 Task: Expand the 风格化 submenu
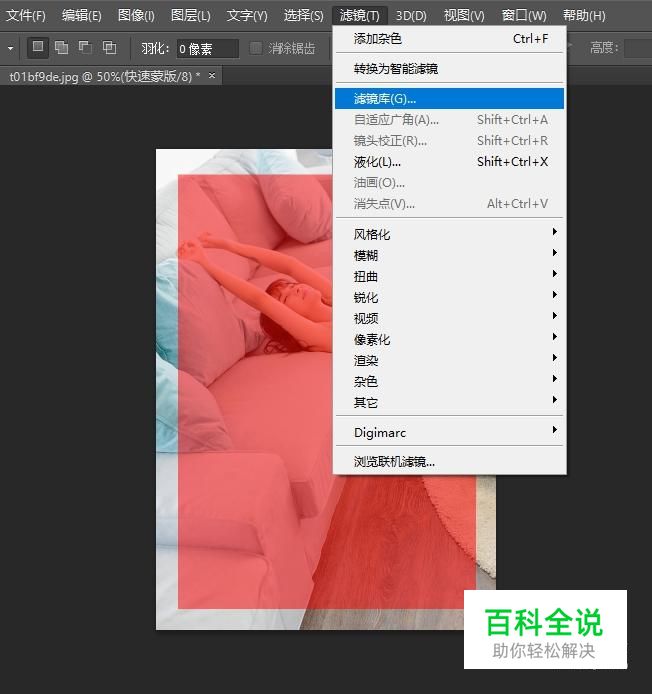[449, 234]
